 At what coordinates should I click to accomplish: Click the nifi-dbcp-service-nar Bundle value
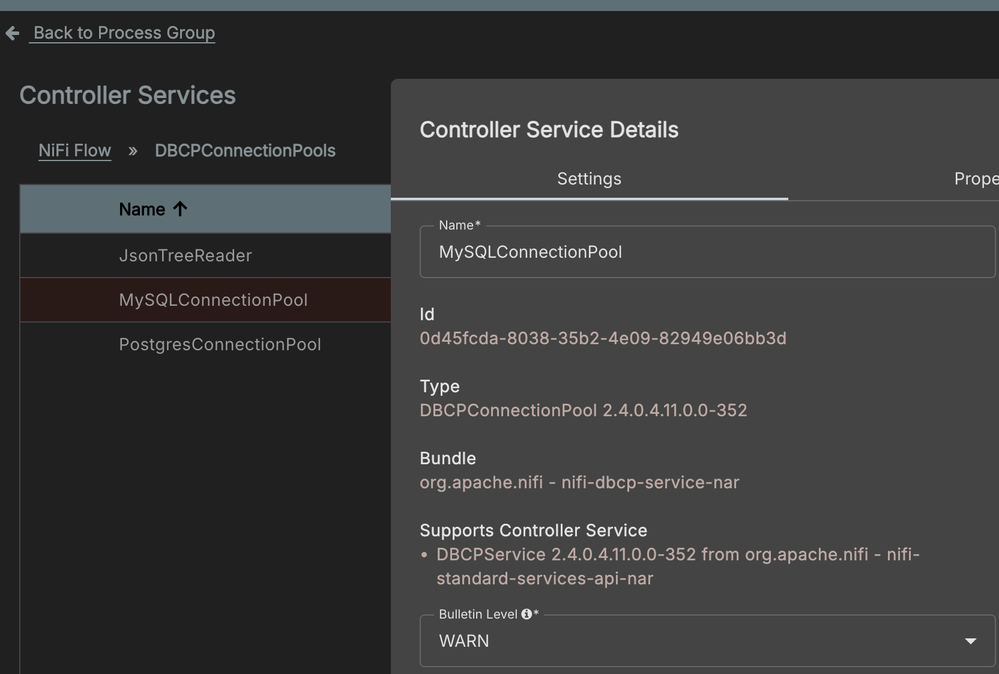[579, 482]
